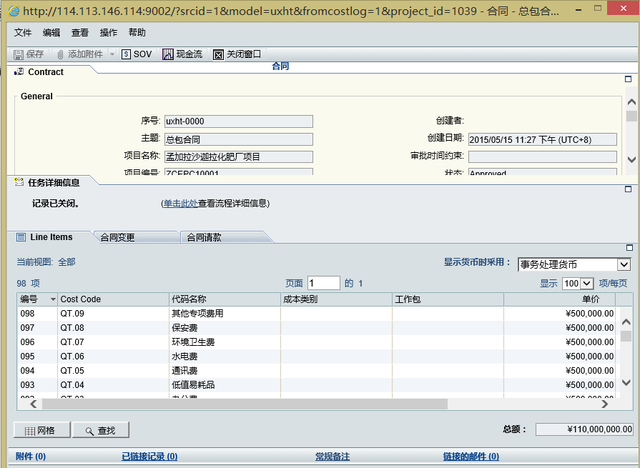
Task: Click the table horizontal scrollbar thumb
Action: (245, 404)
